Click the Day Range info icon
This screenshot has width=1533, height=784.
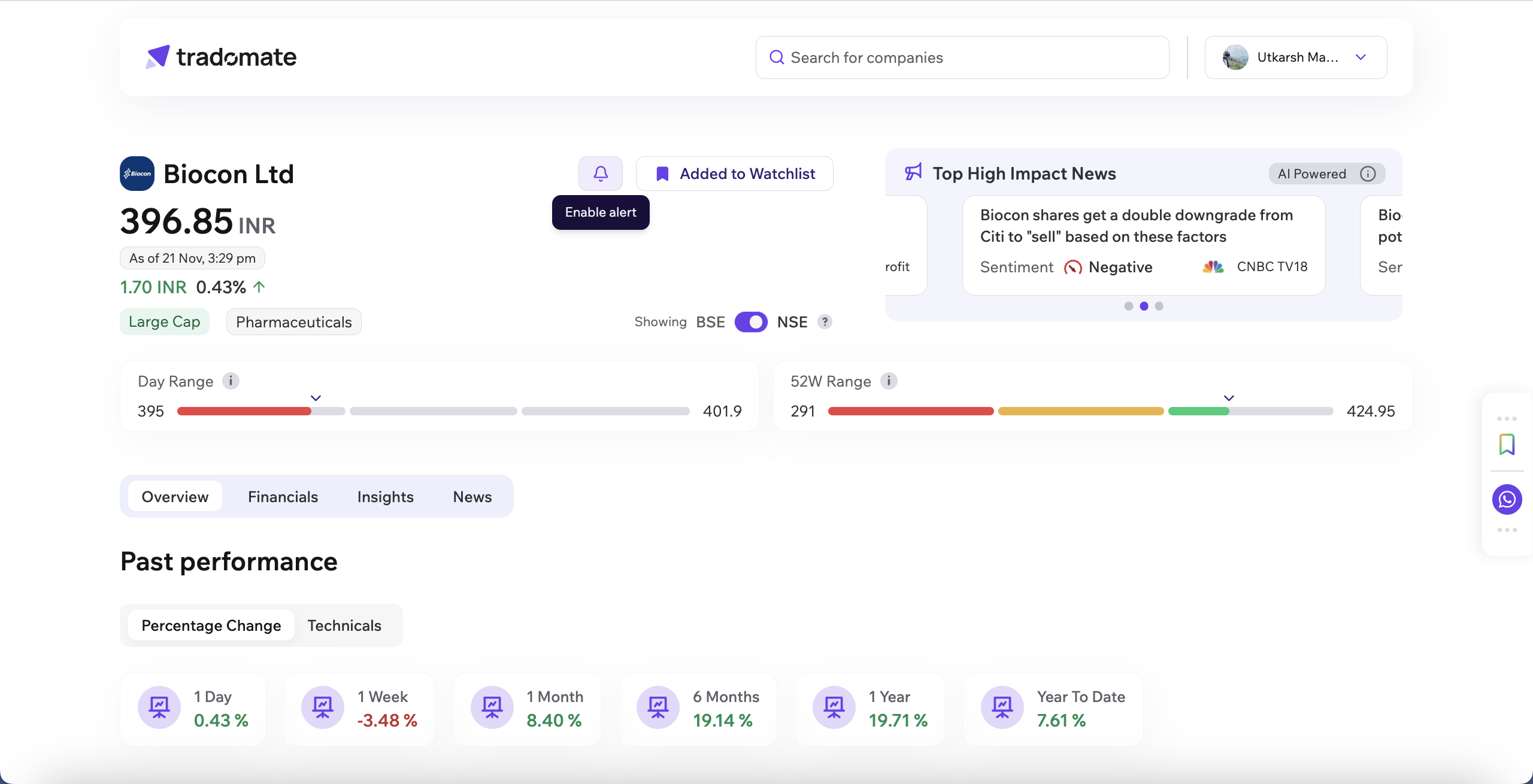point(231,381)
